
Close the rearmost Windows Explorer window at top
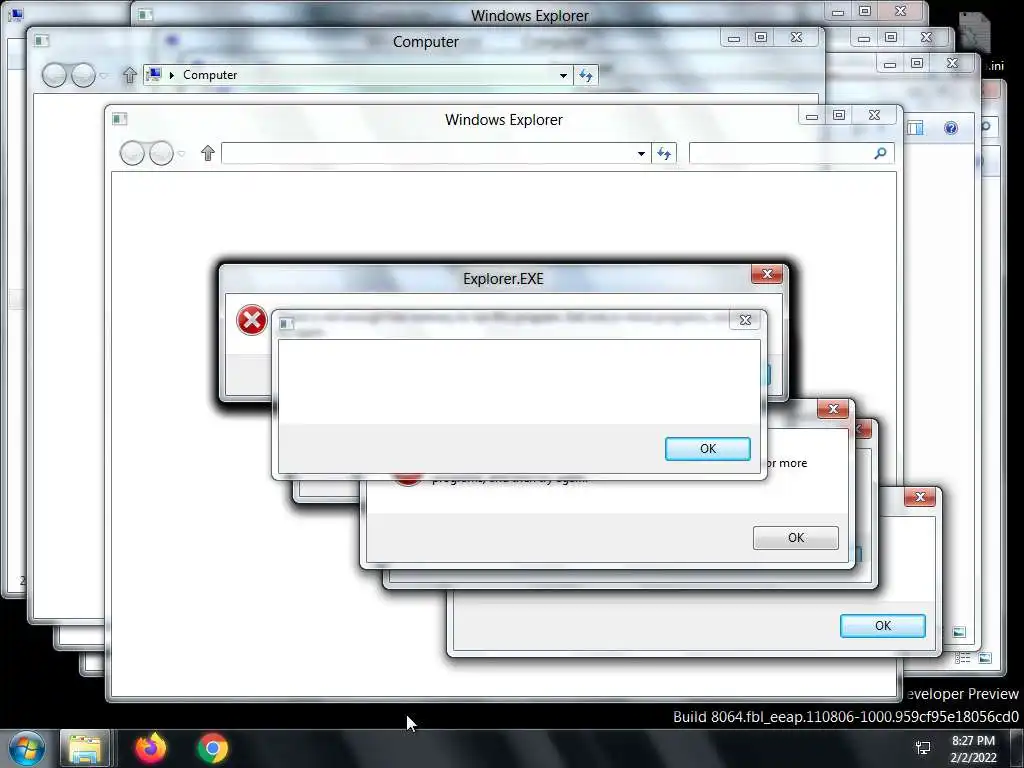click(x=901, y=11)
